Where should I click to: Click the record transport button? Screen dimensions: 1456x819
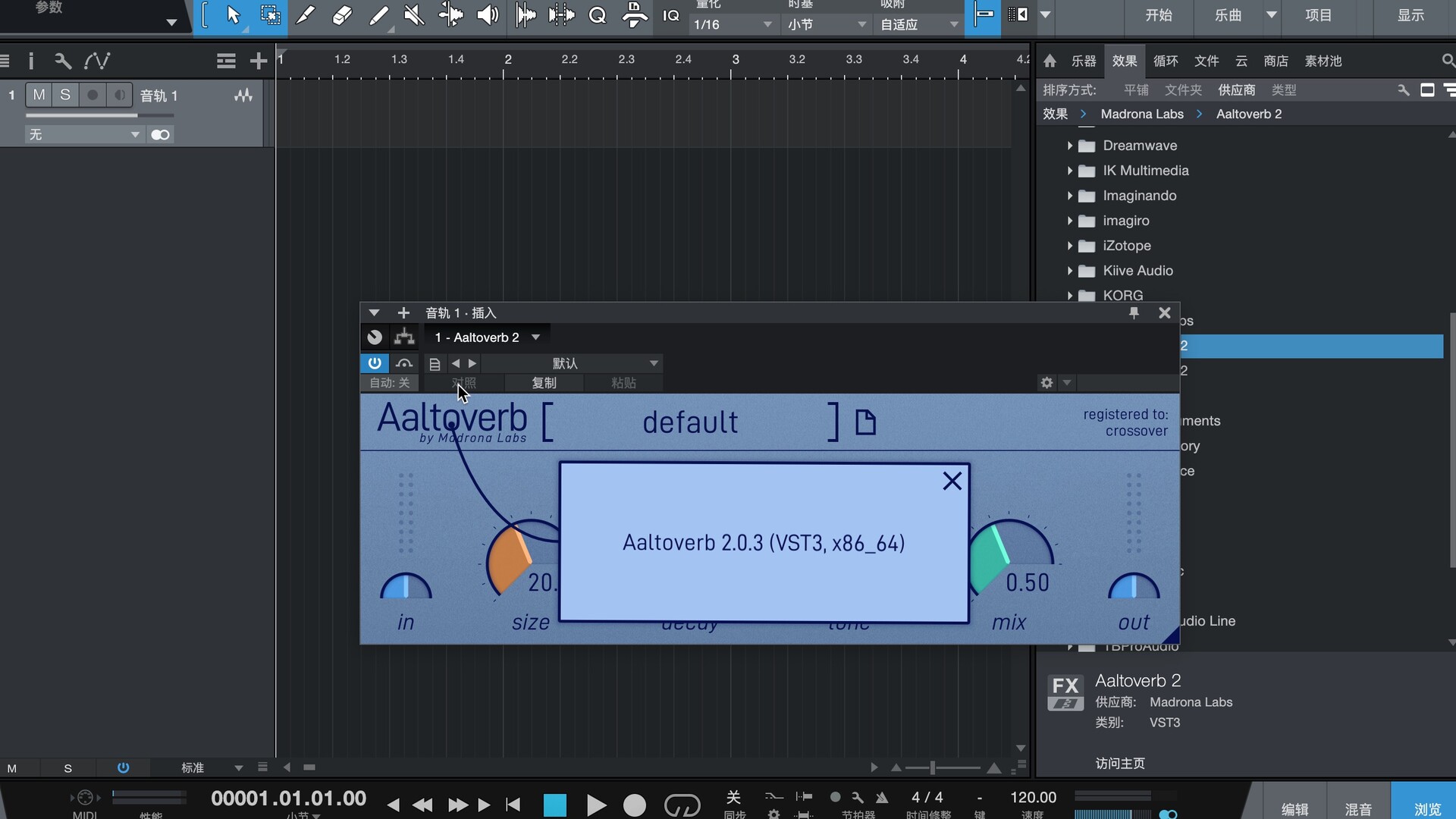pos(635,805)
